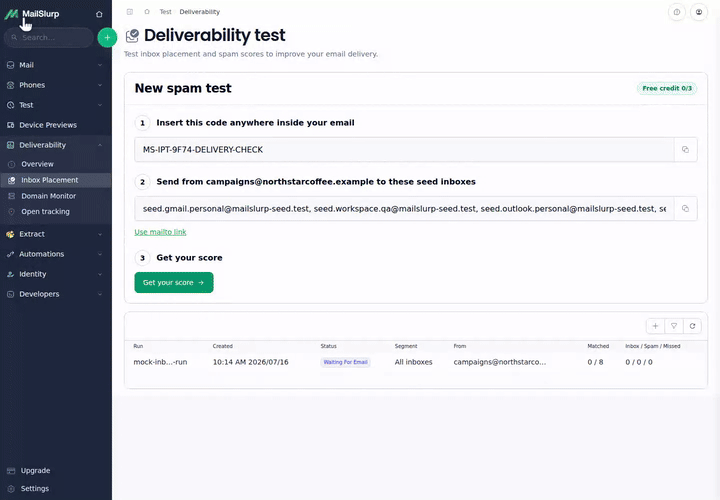Open Settings gear in sidebar
The height and width of the screenshot is (500, 720).
(11, 489)
